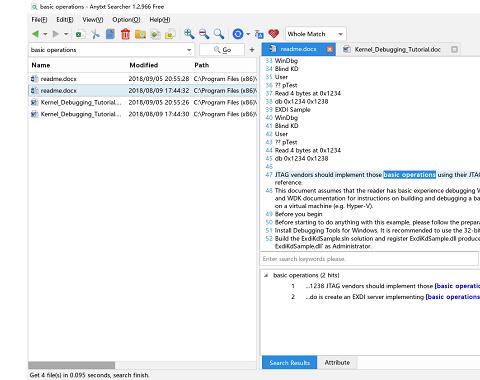The height and width of the screenshot is (380, 480).
Task: Click line 37 Read 4 bytes at 0x1234
Action: point(308,93)
